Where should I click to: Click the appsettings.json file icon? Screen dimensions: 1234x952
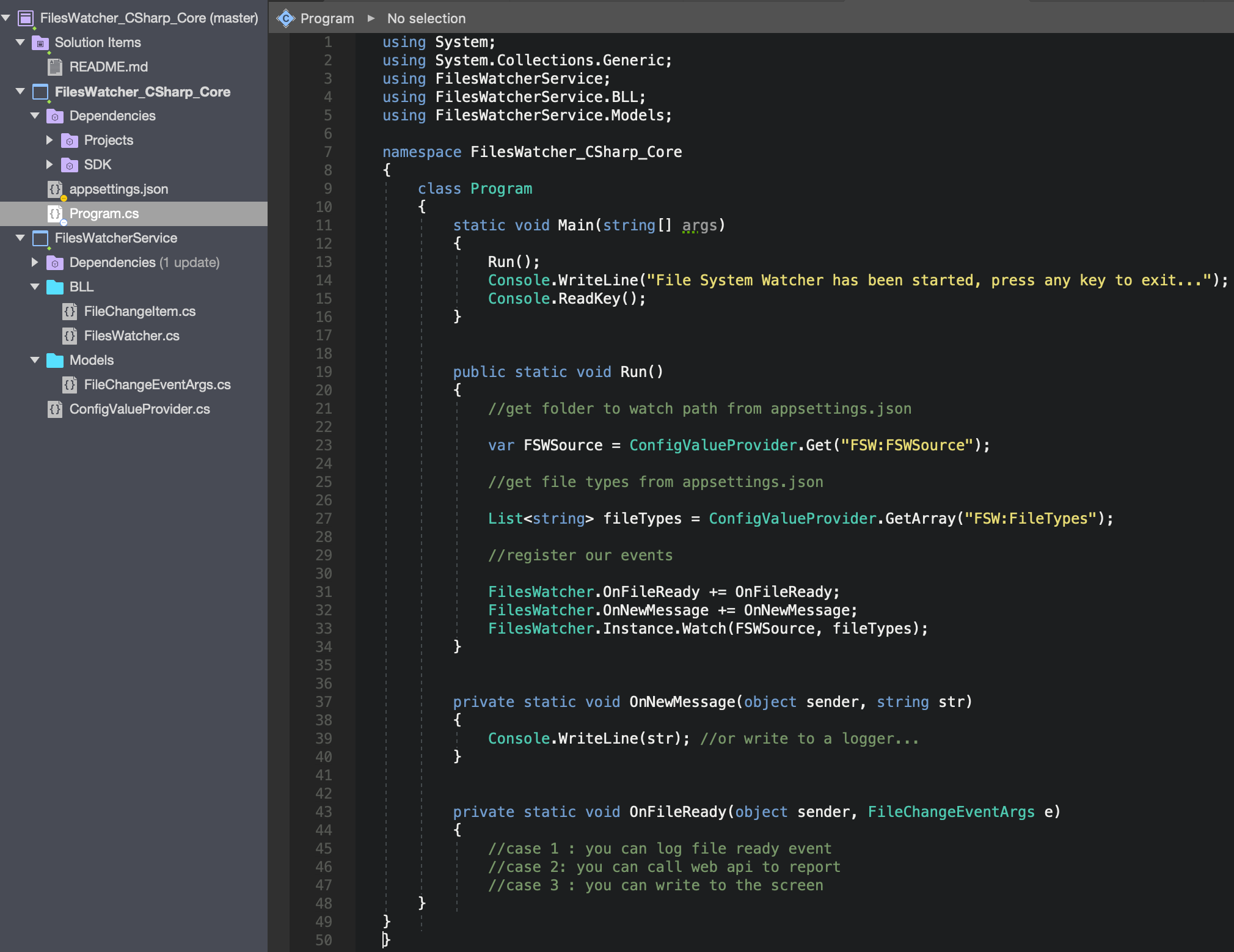click(55, 189)
